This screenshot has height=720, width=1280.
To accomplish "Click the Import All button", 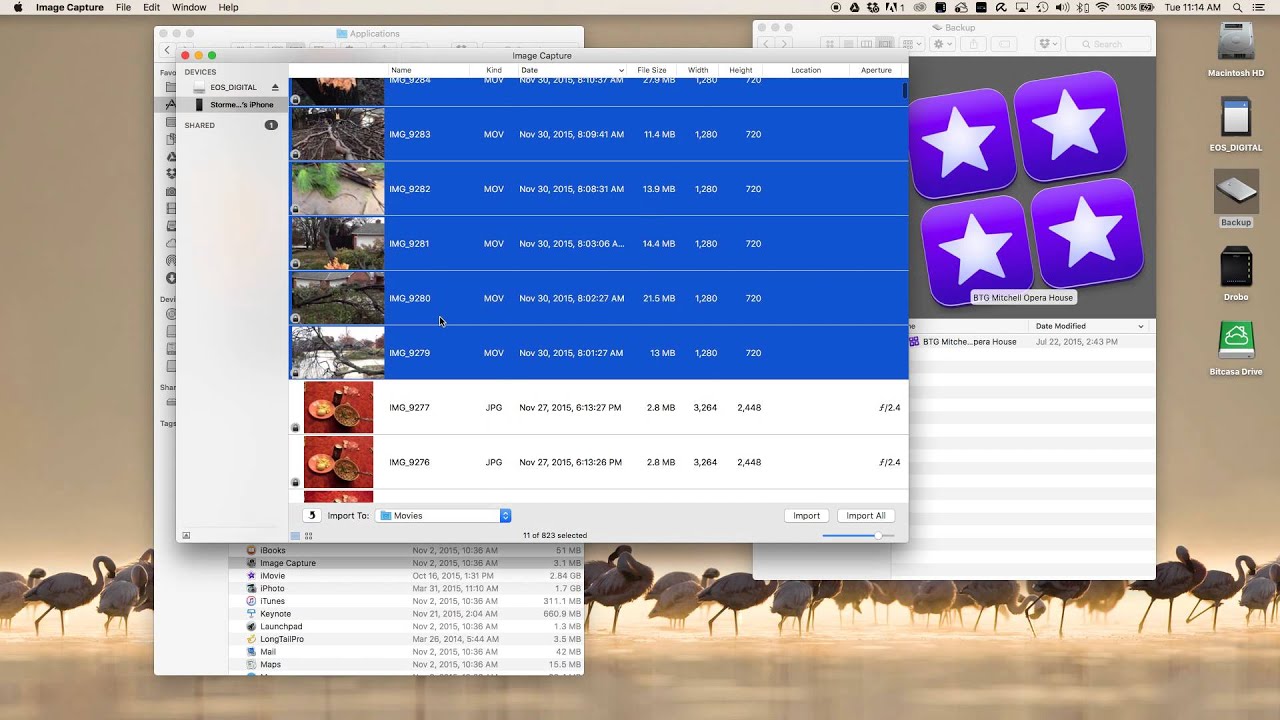I will [866, 516].
